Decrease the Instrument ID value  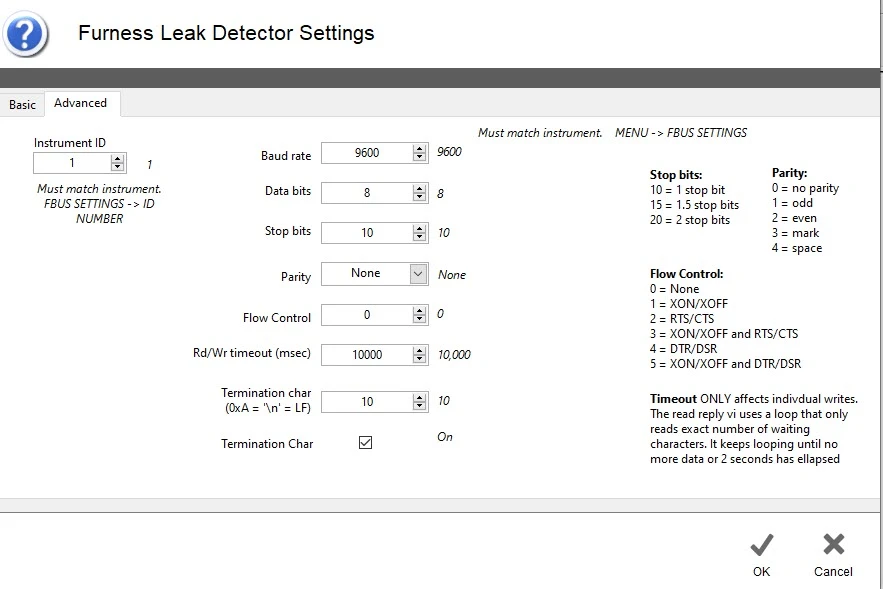tap(118, 167)
